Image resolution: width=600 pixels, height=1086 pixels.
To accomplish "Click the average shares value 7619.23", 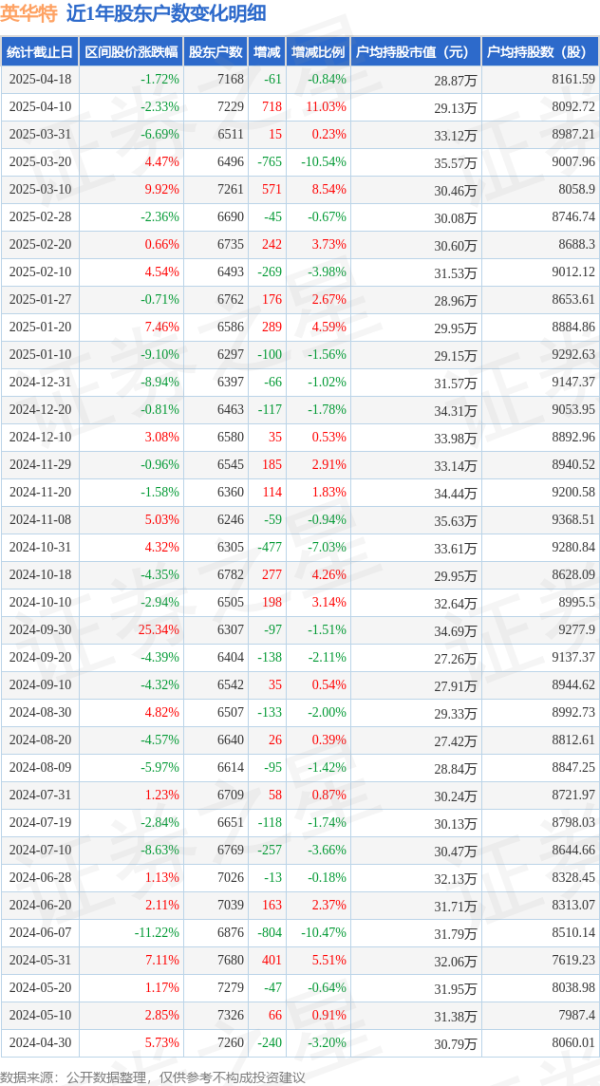I will coord(574,962).
